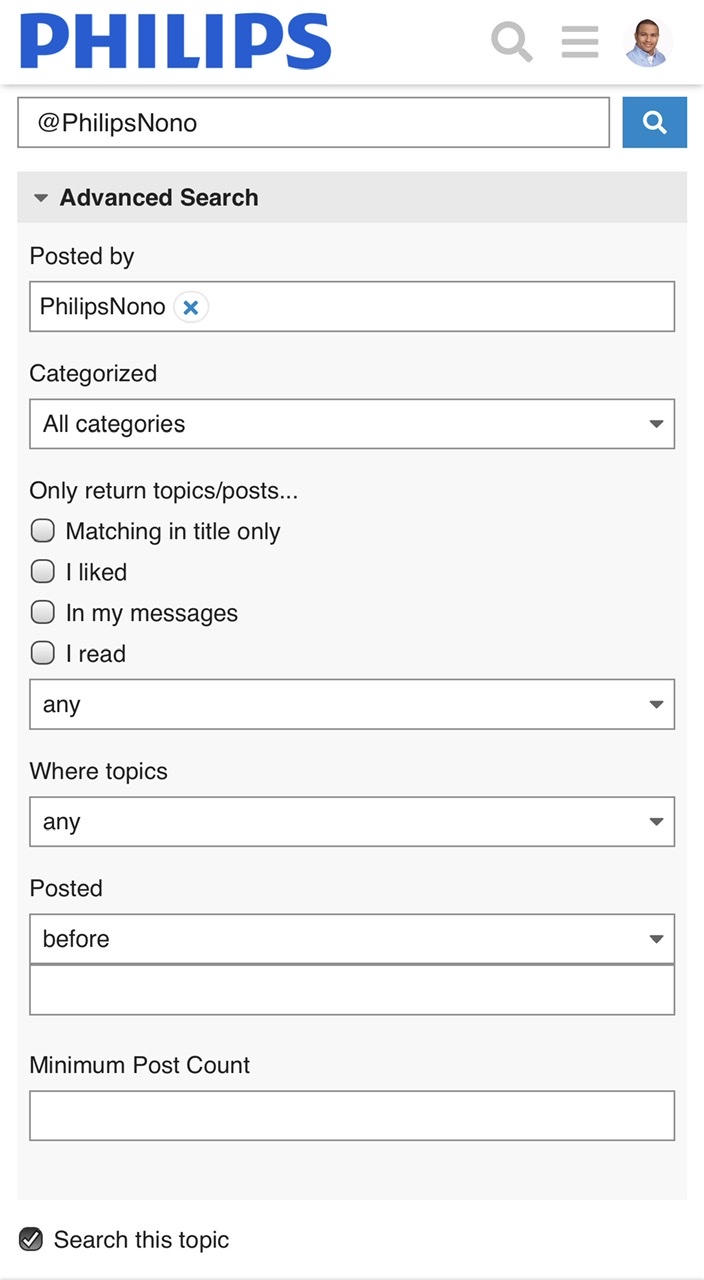
Task: Click the Philips logo
Action: click(175, 42)
